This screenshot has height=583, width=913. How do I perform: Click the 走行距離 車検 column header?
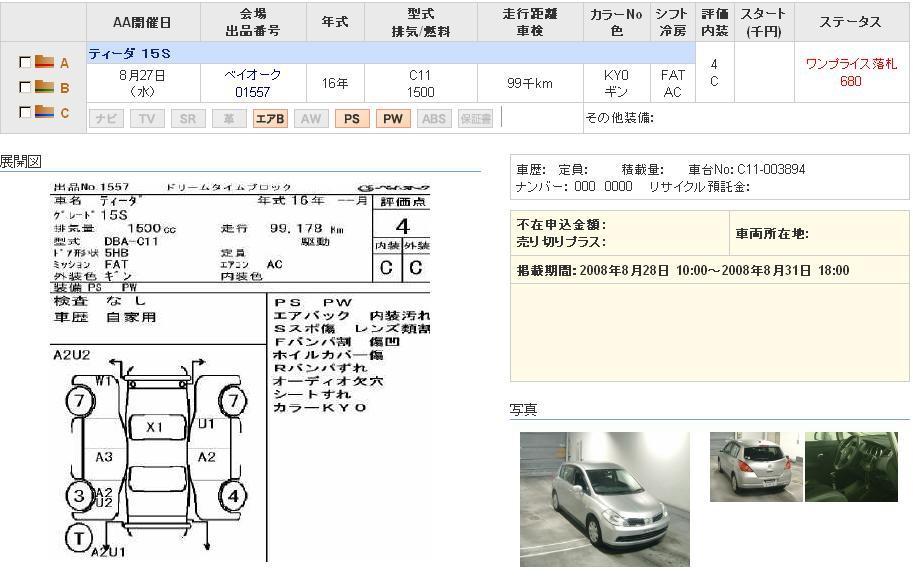point(530,22)
